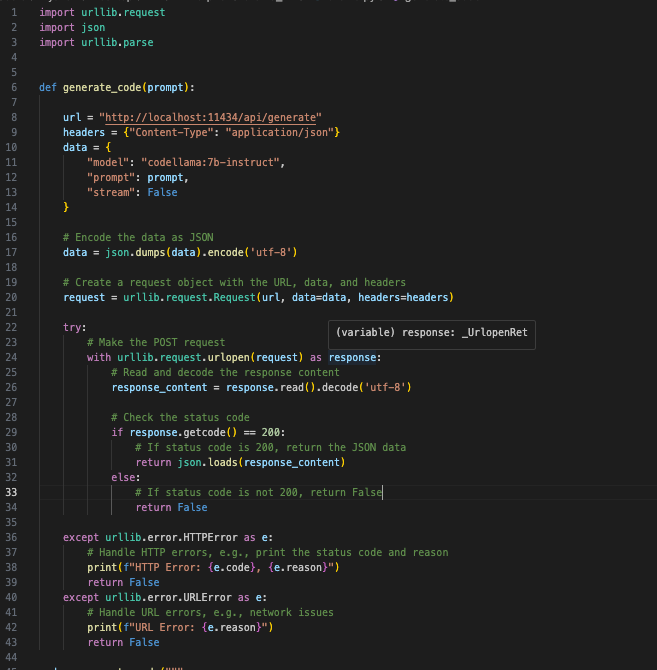
Task: Click the "# If status code is not 200" comment
Action: click(258, 492)
